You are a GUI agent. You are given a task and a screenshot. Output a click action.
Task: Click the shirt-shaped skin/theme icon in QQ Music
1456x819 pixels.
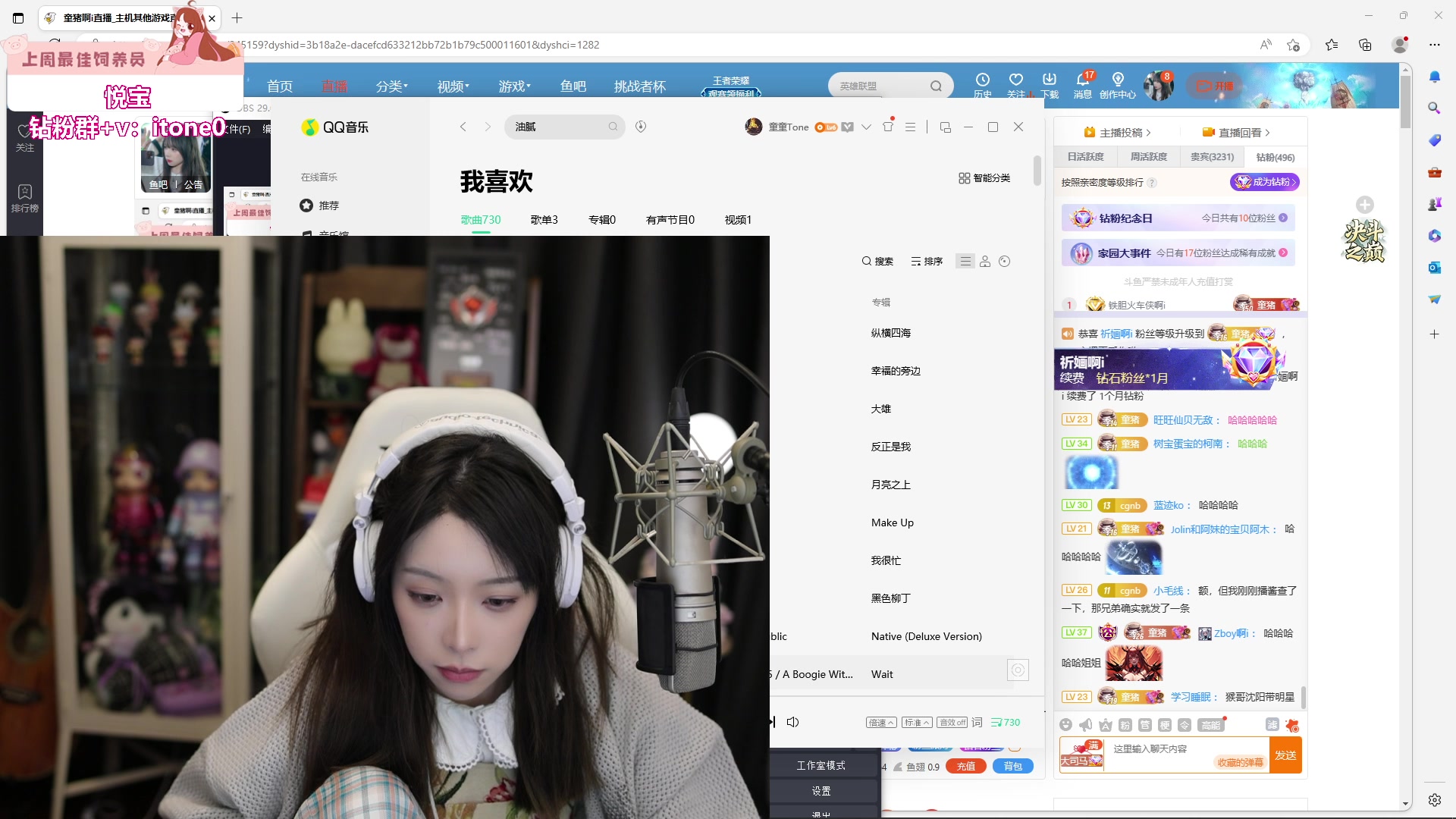pyautogui.click(x=888, y=127)
